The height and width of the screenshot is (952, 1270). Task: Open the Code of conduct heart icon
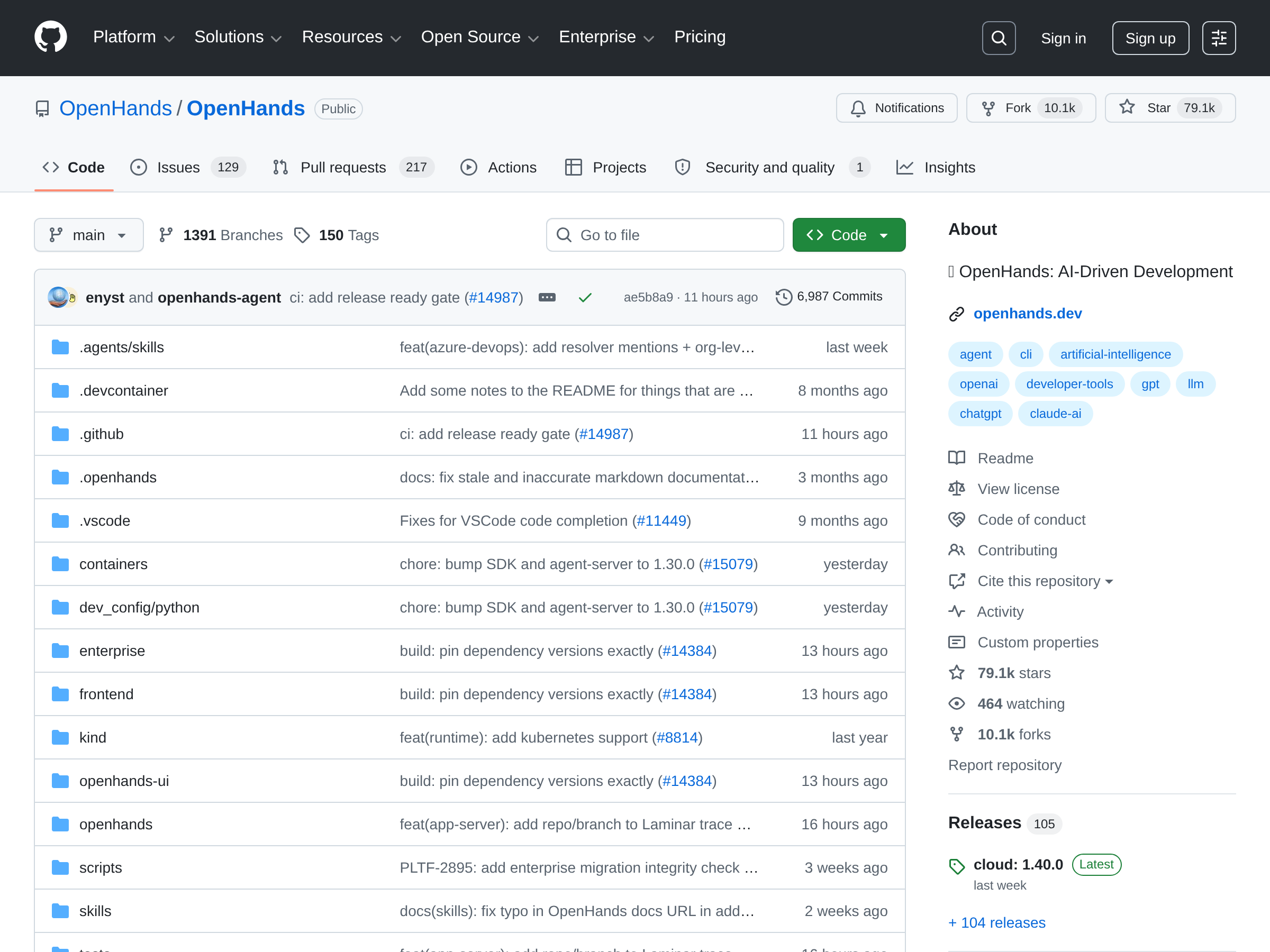pyautogui.click(x=957, y=519)
